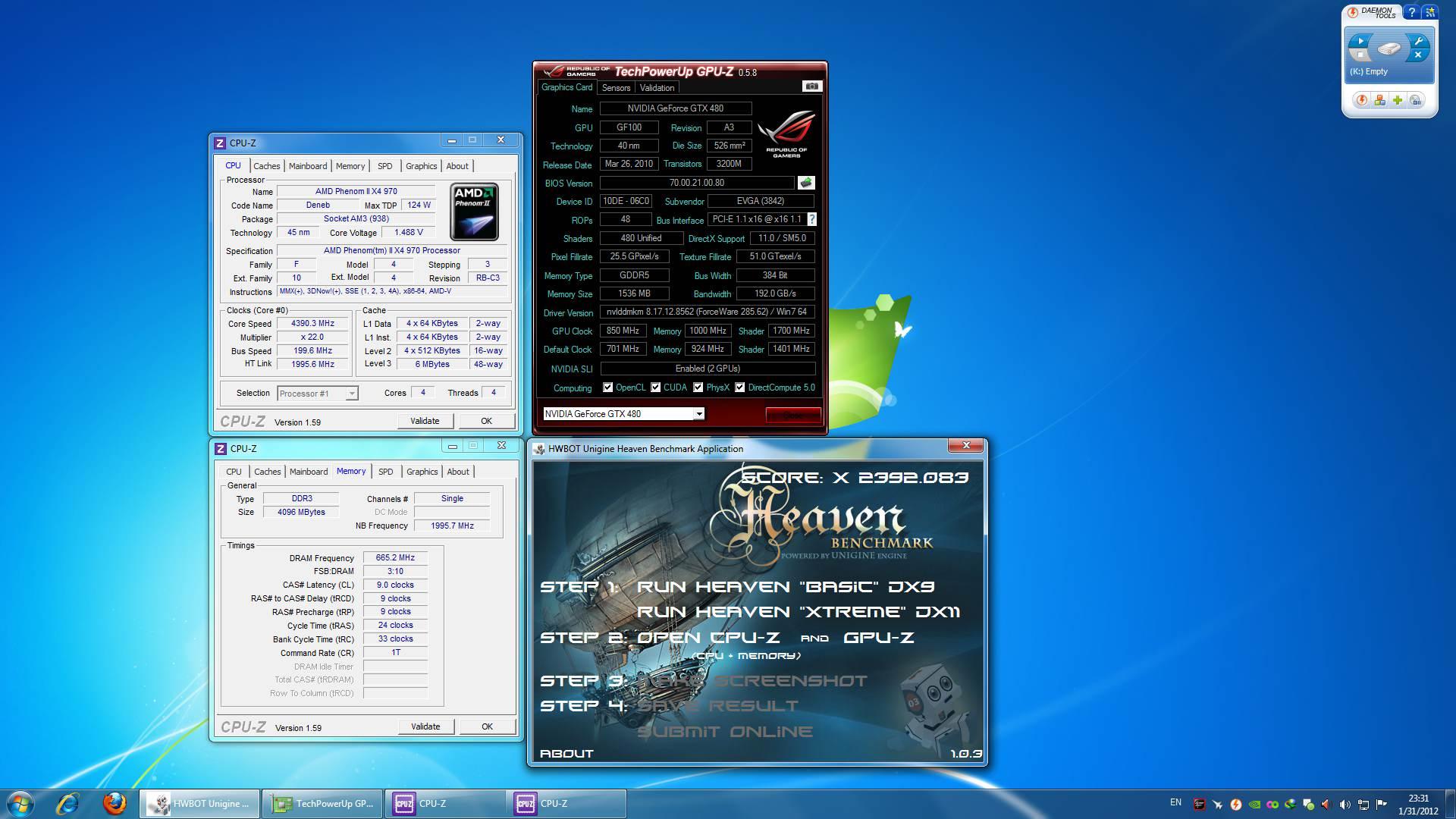1456x819 pixels.
Task: Click Validate in bottom CPU-Z memory window
Action: point(425,726)
